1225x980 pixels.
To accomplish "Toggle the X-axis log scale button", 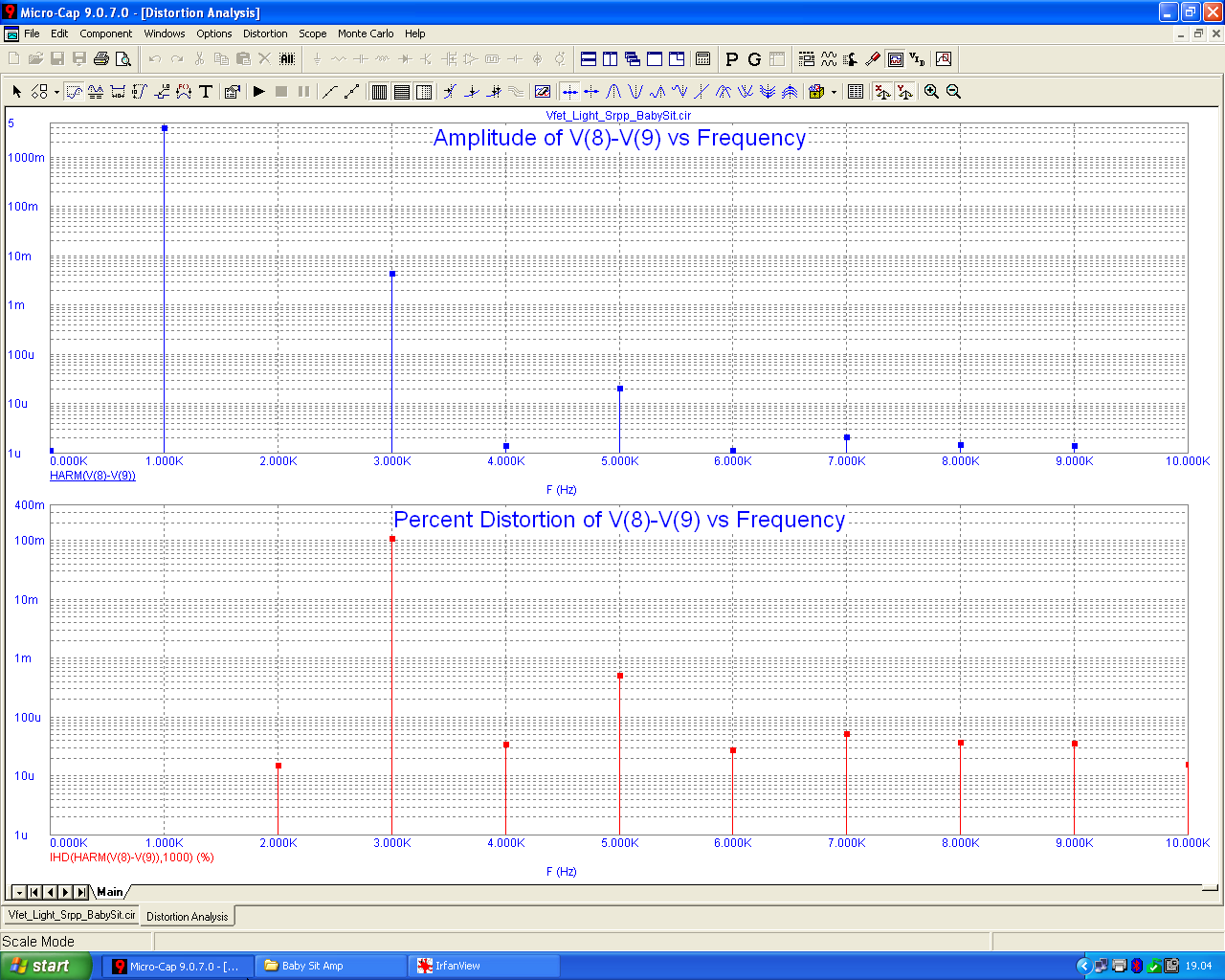I will [x=882, y=92].
